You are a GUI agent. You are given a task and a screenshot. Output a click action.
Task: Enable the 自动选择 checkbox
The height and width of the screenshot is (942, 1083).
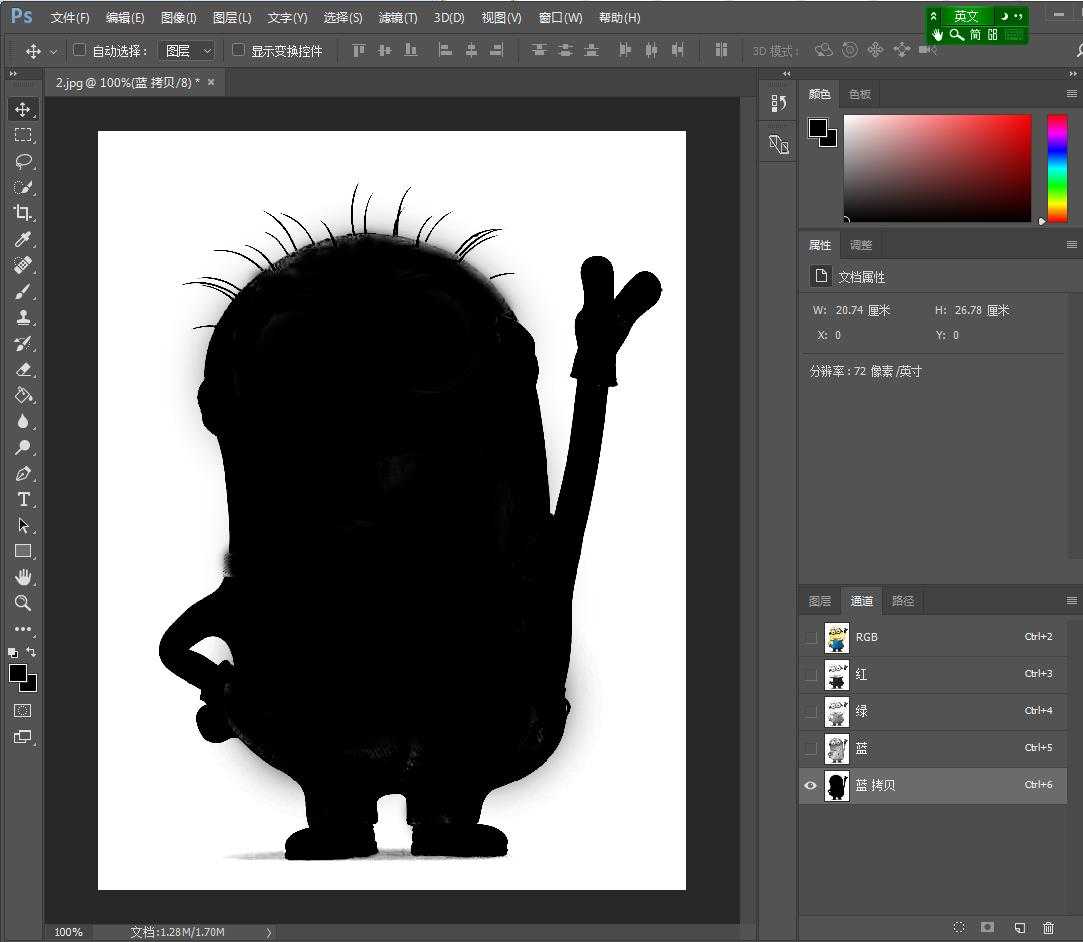click(80, 50)
